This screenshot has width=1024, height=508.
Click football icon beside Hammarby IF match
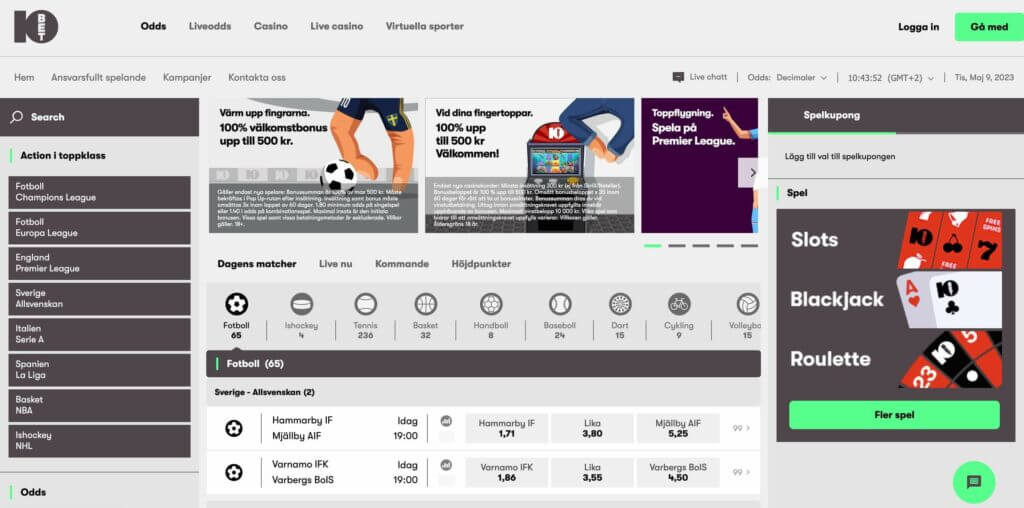(x=234, y=428)
